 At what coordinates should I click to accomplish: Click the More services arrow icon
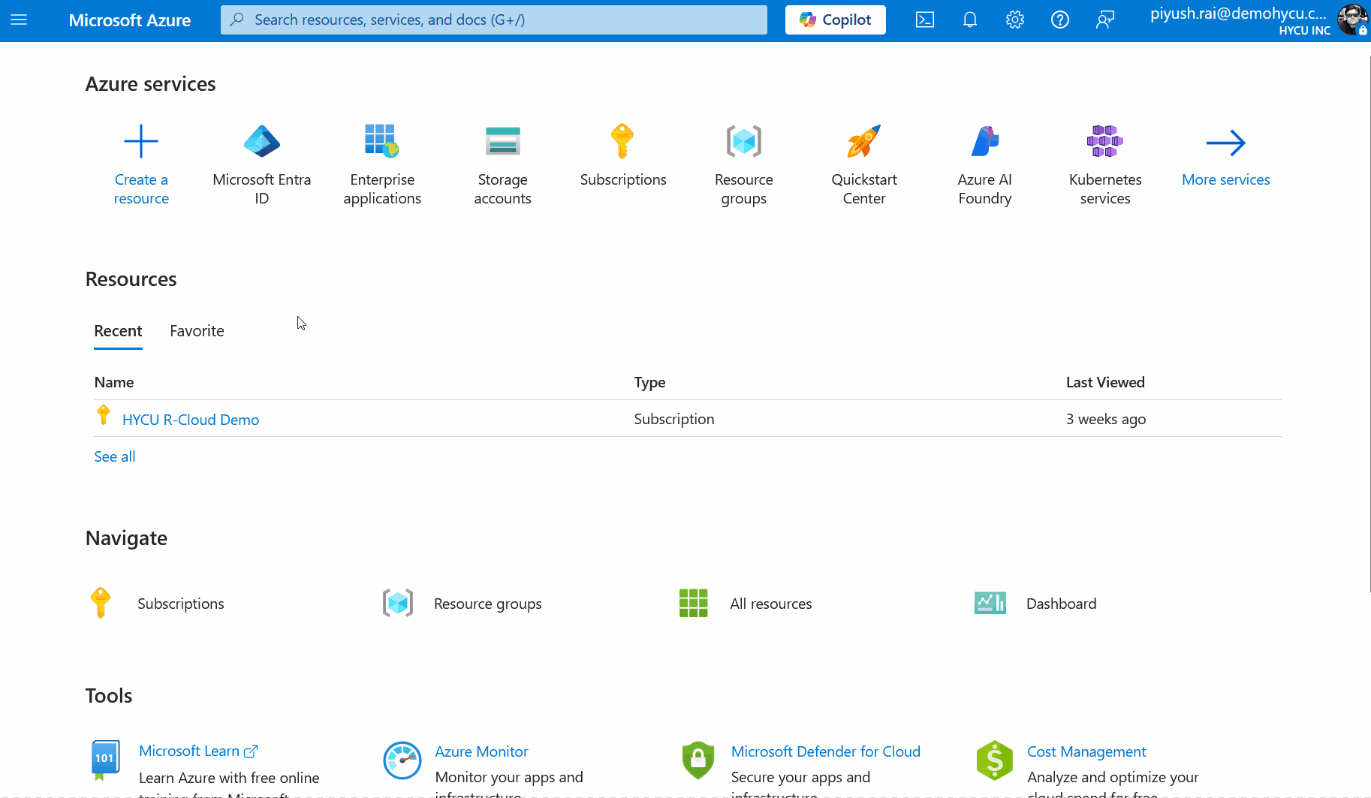[1225, 143]
